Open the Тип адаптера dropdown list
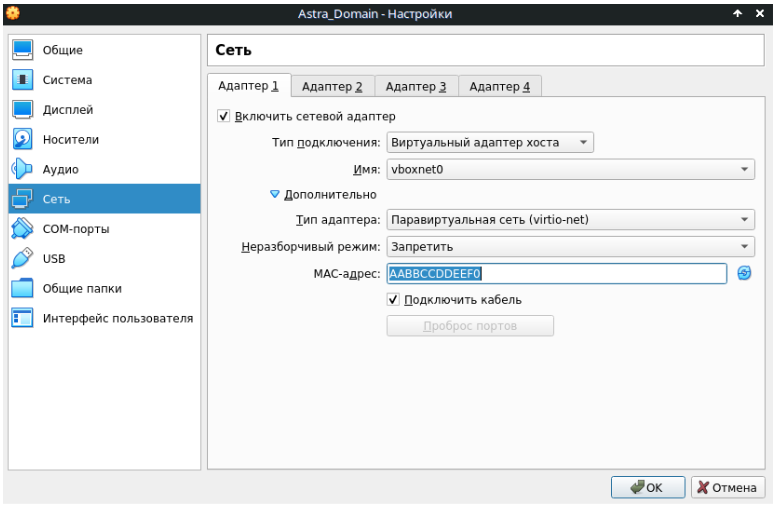Image resolution: width=778 pixels, height=508 pixels. tap(570, 220)
